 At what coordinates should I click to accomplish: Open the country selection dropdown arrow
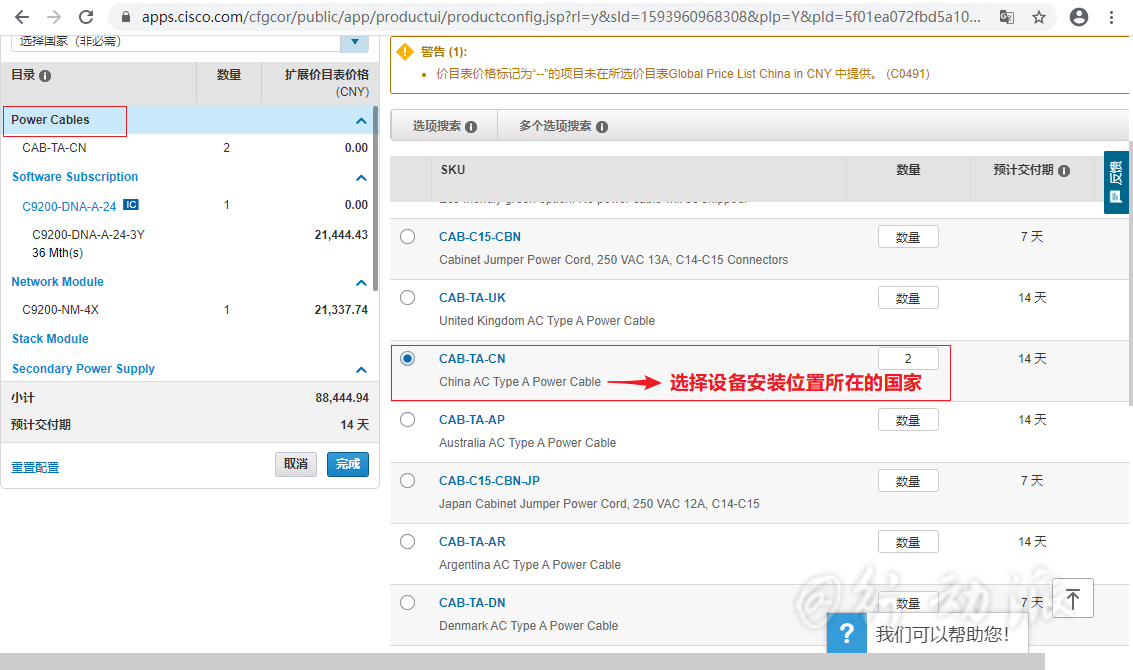tap(355, 42)
